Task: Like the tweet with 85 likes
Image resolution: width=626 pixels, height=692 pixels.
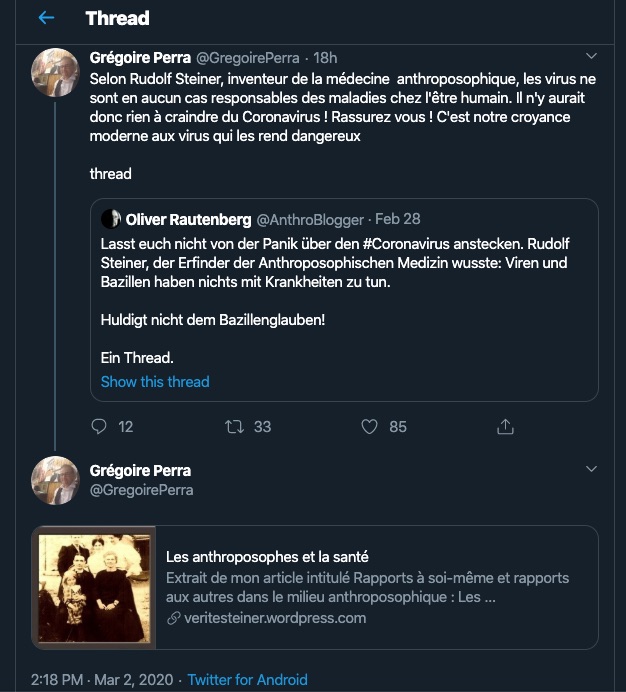Action: [x=370, y=426]
